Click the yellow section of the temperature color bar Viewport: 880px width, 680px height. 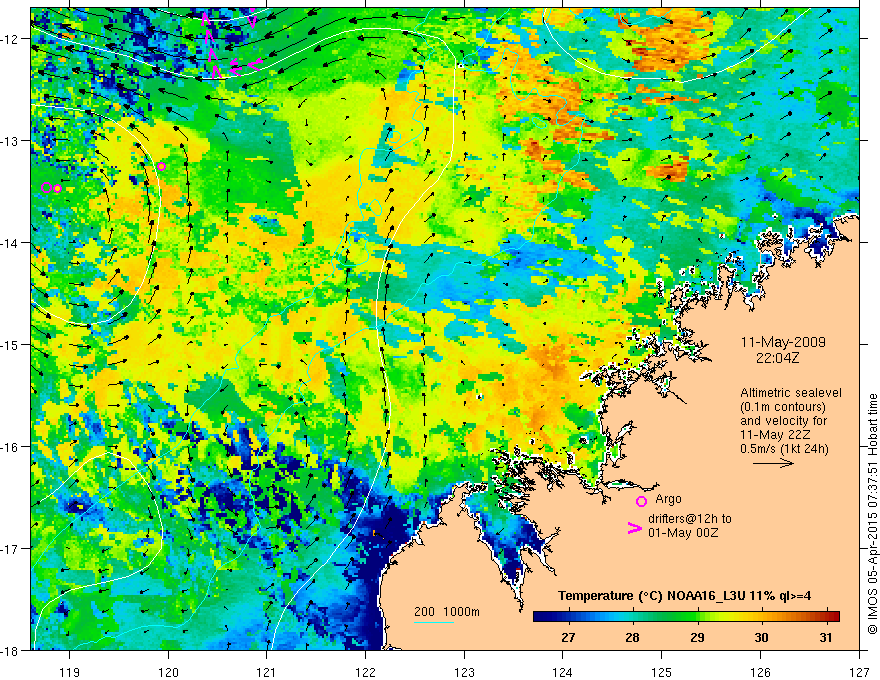[x=730, y=617]
